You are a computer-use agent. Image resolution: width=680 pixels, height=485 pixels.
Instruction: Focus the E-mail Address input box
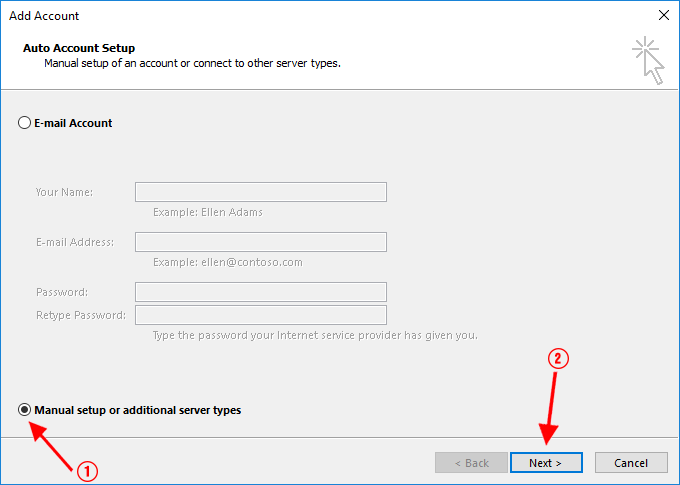261,242
